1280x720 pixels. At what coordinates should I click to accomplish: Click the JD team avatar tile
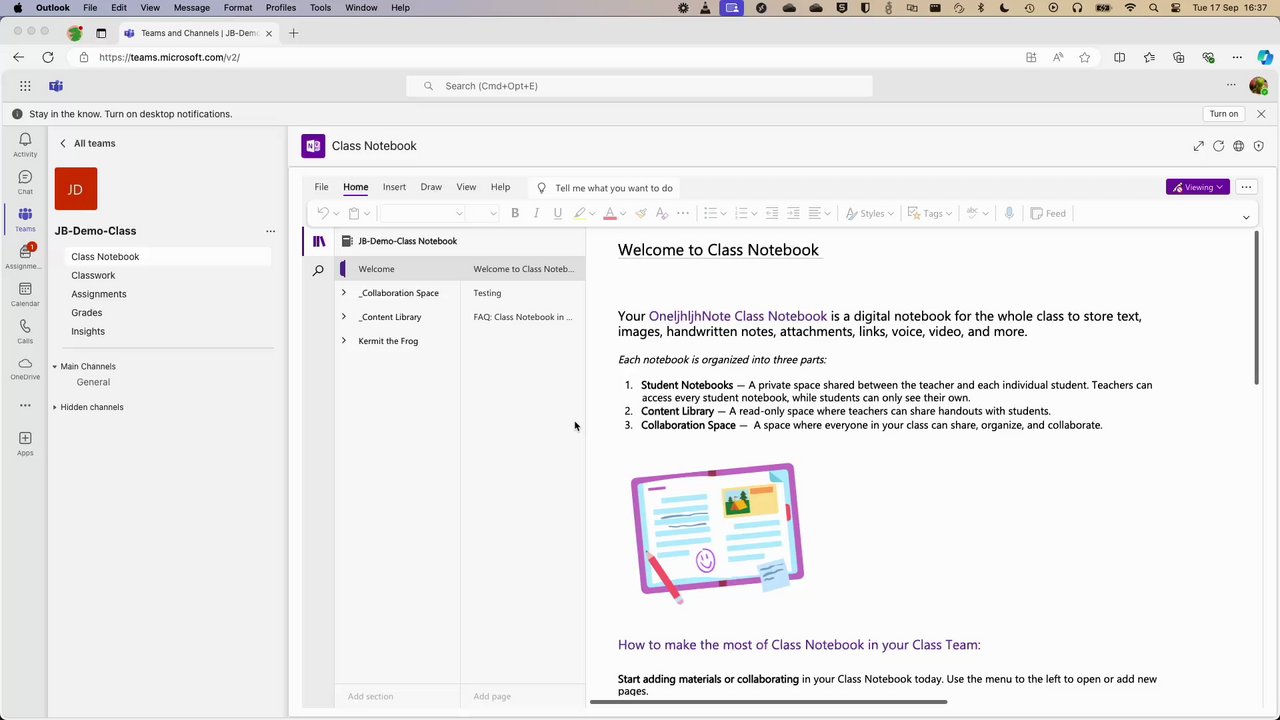coord(75,189)
